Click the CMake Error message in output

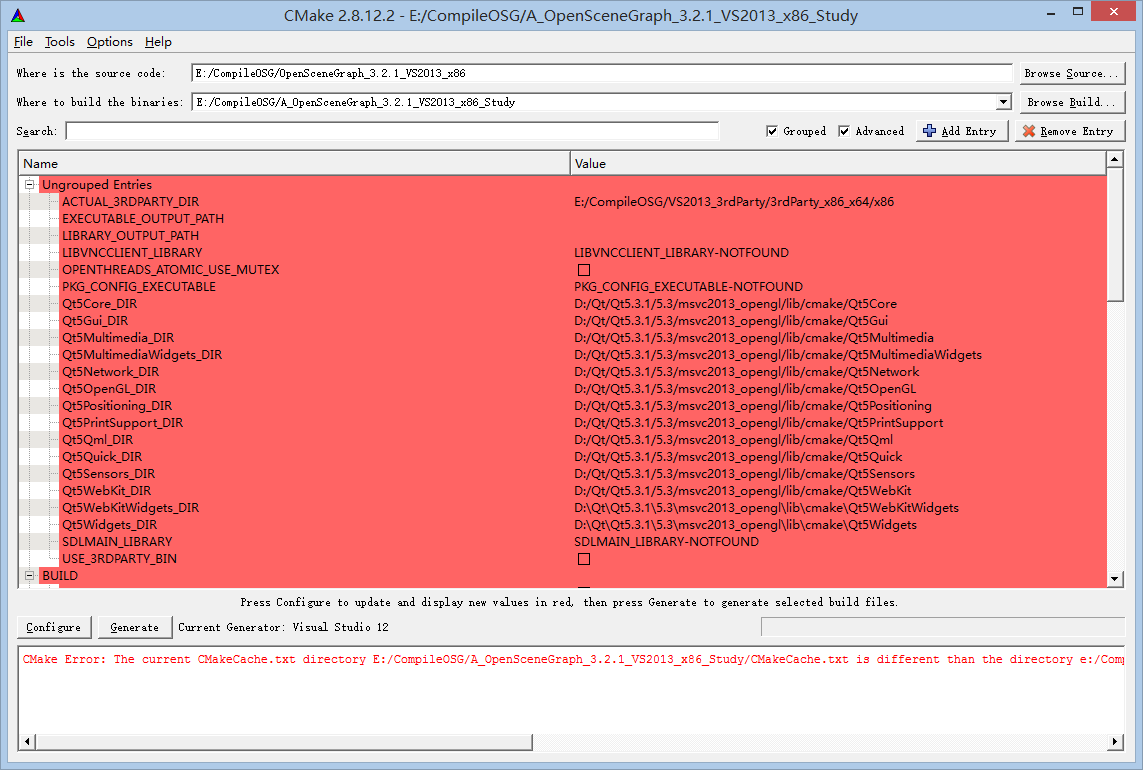tap(573, 659)
